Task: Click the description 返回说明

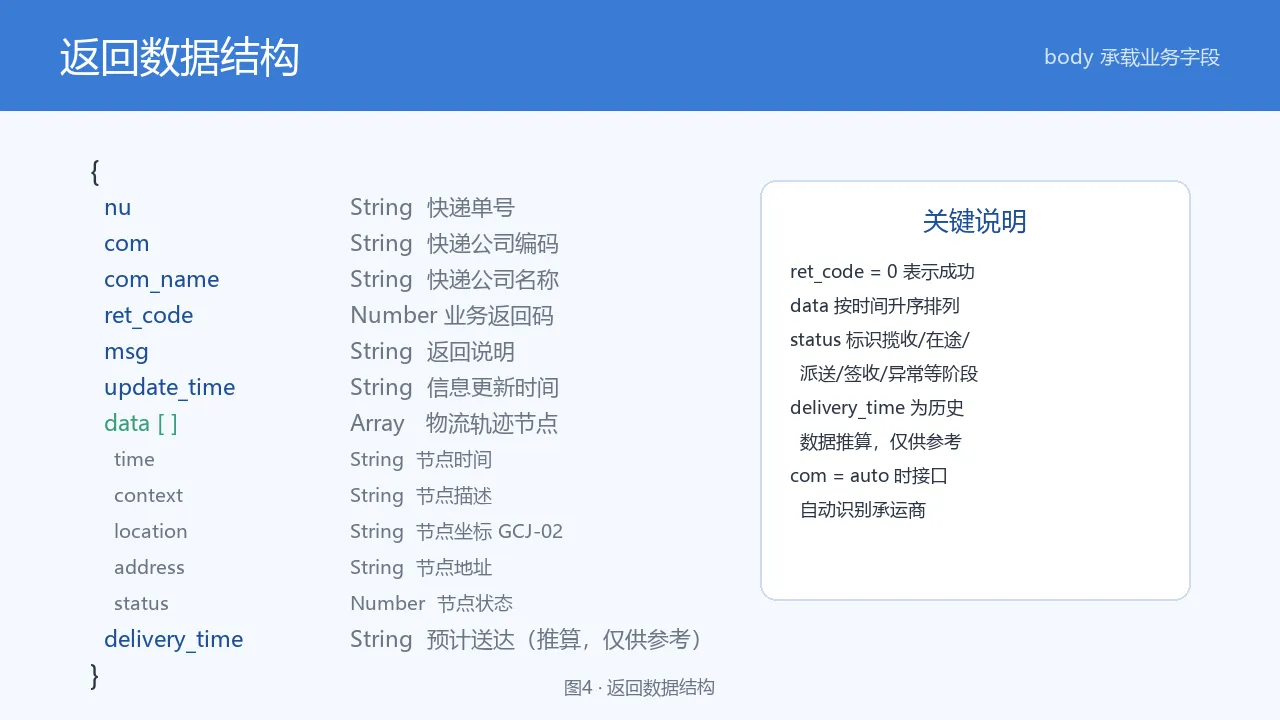Action: (471, 352)
